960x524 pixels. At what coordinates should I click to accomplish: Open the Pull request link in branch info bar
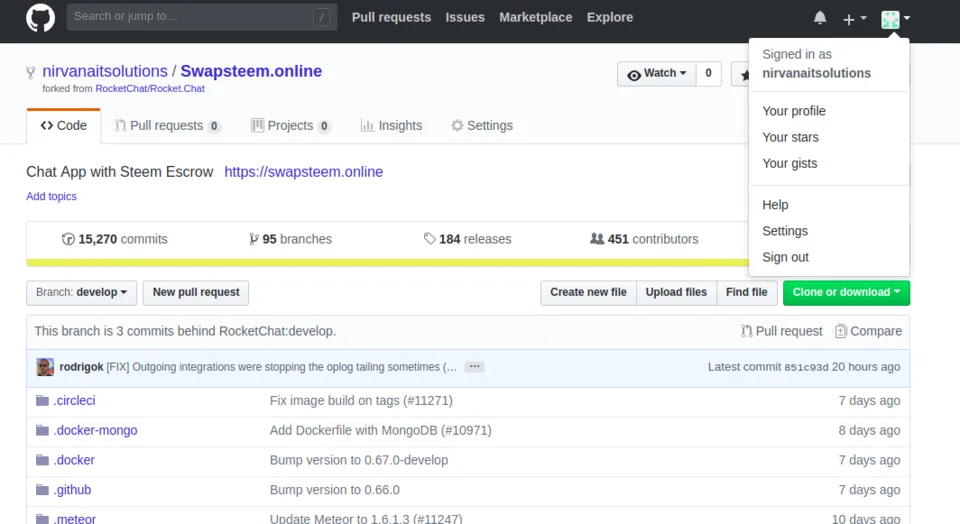pos(782,331)
